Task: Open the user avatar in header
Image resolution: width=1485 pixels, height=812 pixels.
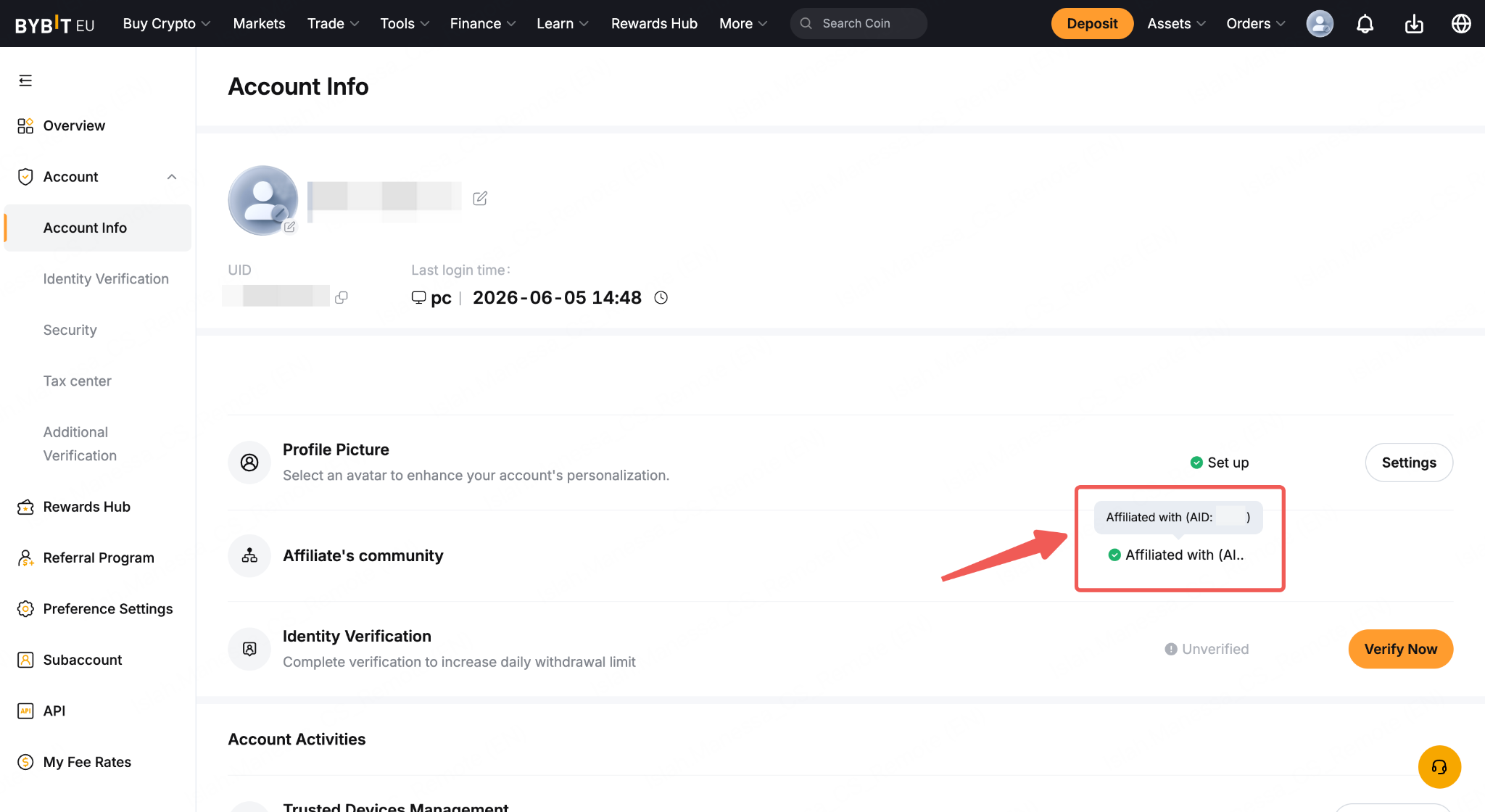Action: point(1320,24)
